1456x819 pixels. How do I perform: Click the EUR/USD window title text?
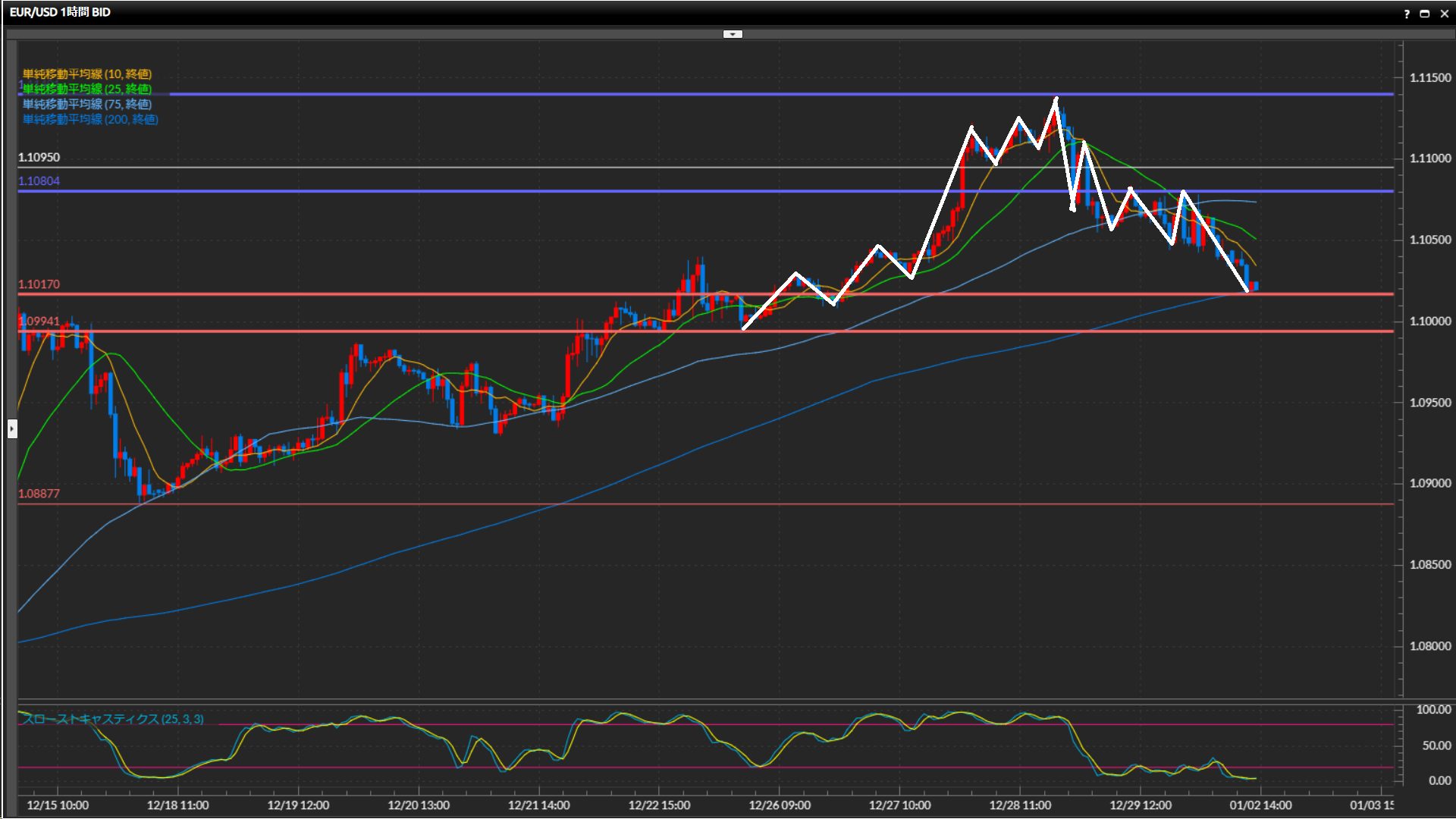[x=60, y=12]
